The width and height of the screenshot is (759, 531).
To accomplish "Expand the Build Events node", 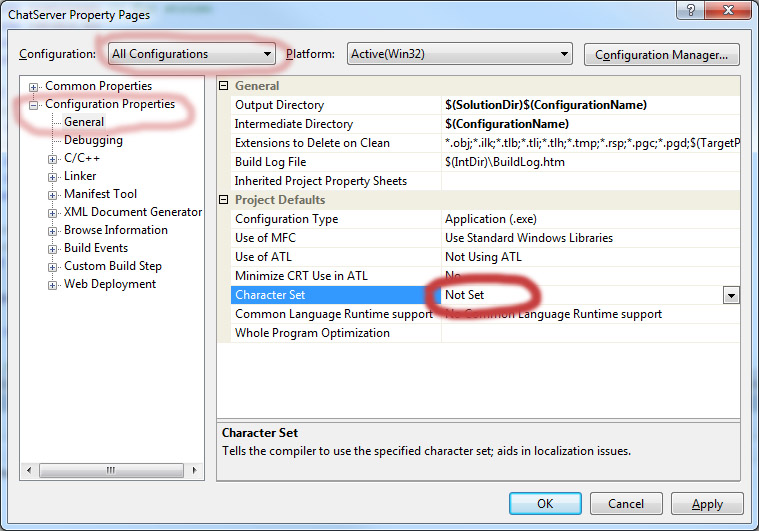I will [x=53, y=248].
